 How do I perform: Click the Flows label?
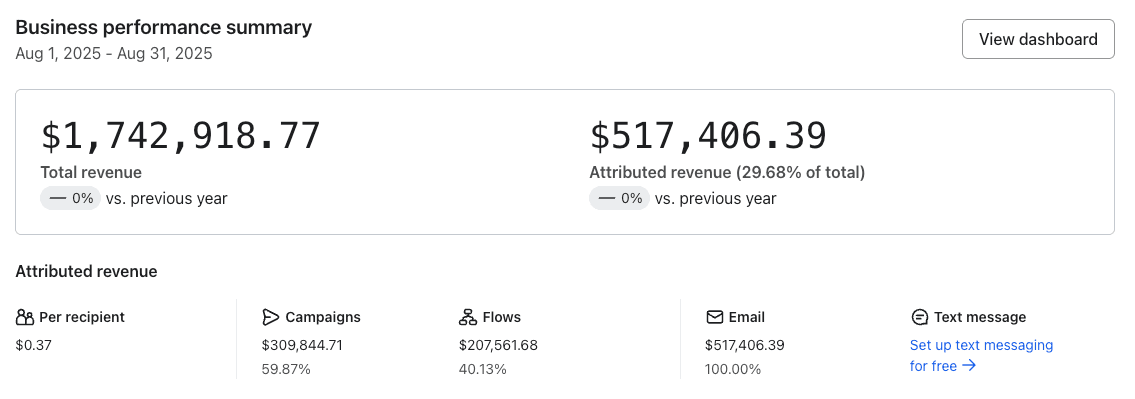coord(502,317)
